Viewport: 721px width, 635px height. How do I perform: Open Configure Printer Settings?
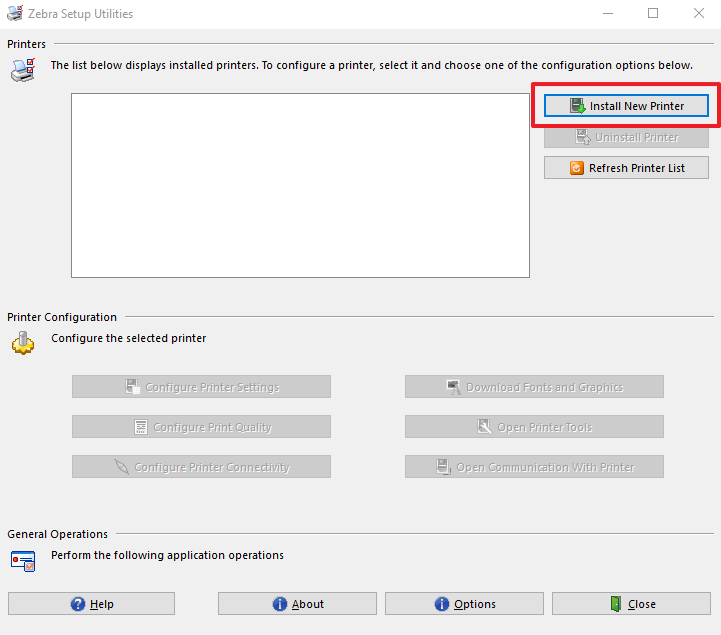click(x=201, y=387)
